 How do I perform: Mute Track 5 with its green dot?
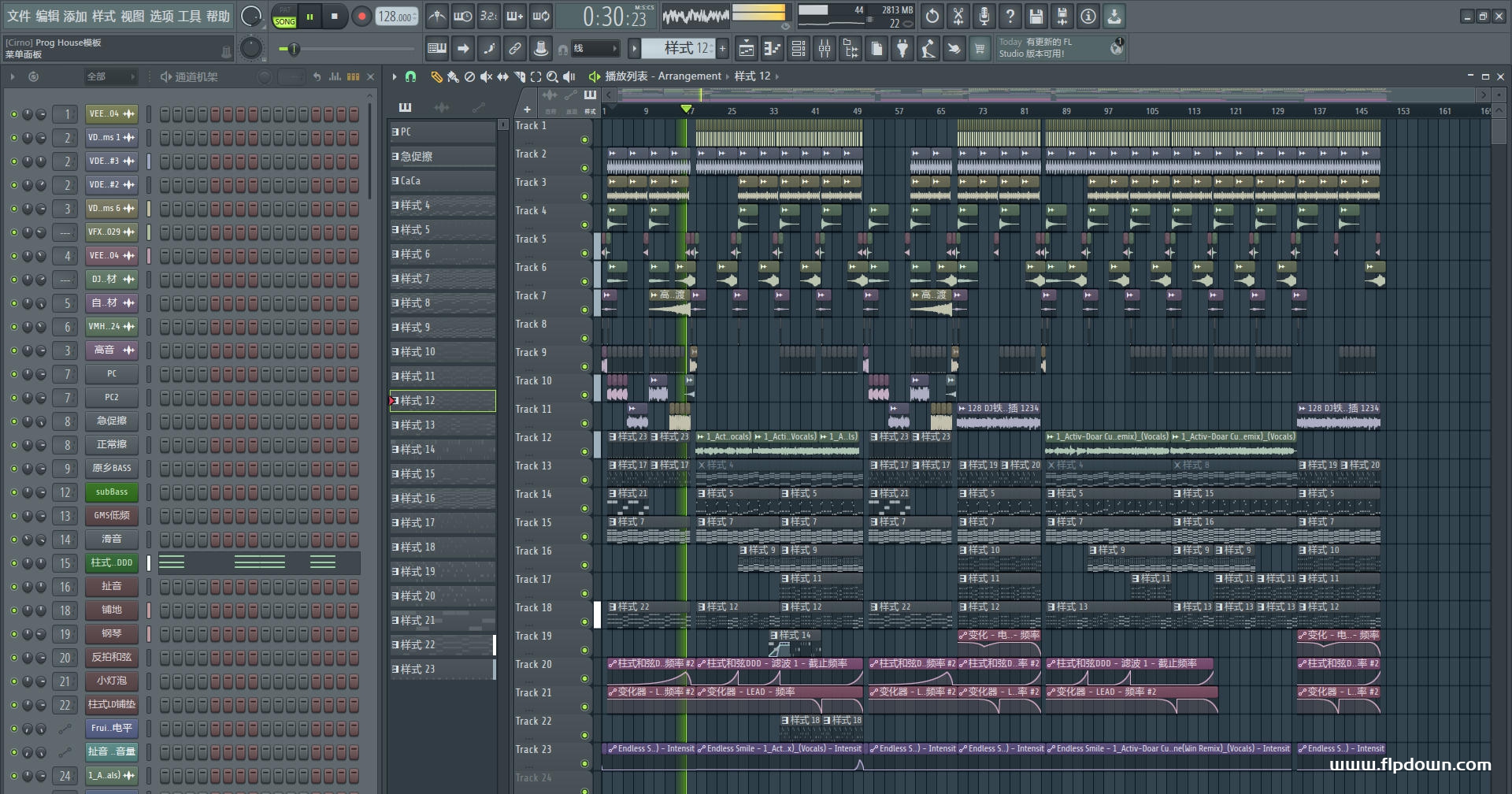tap(584, 253)
